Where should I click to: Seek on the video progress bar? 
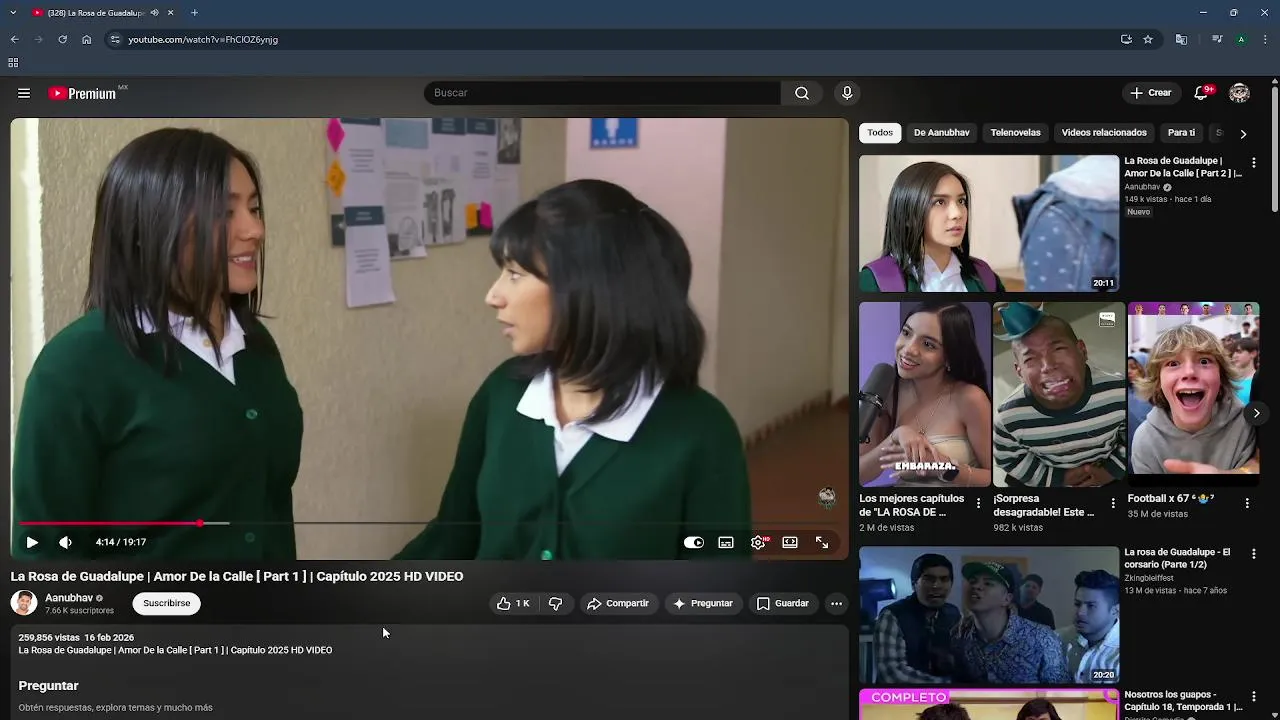tap(429, 523)
